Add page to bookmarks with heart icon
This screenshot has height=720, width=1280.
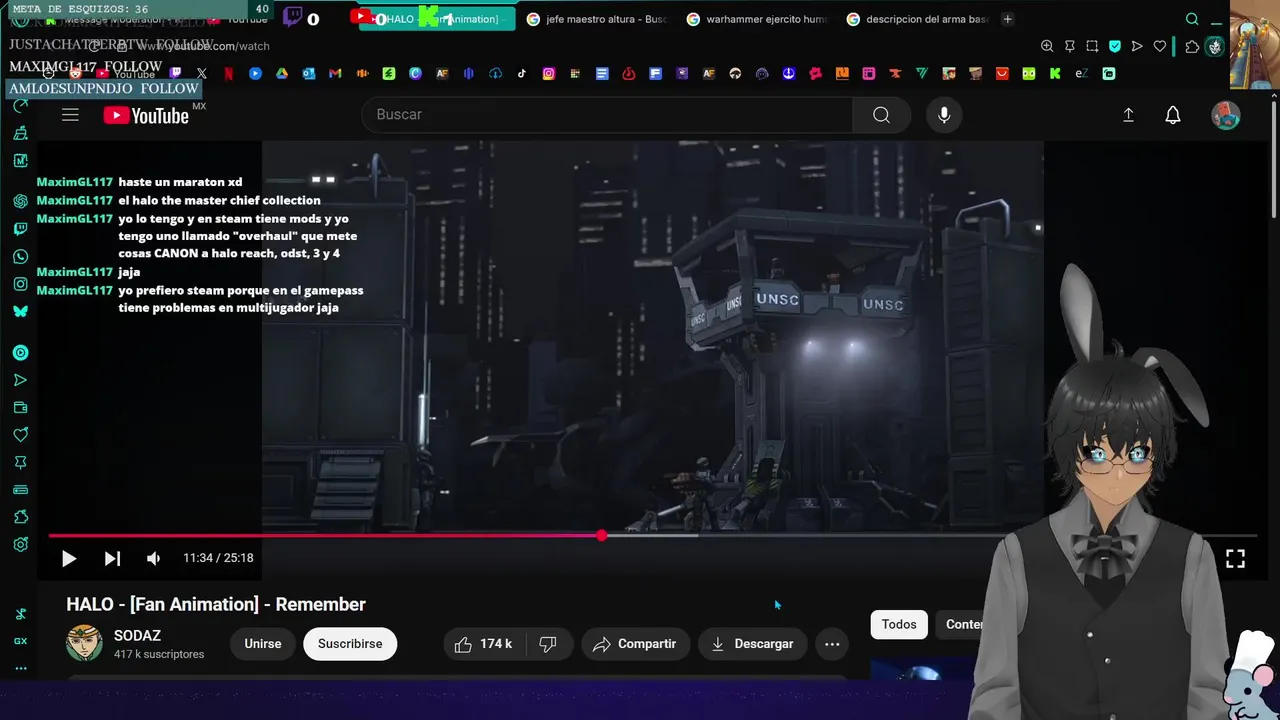click(x=1160, y=46)
